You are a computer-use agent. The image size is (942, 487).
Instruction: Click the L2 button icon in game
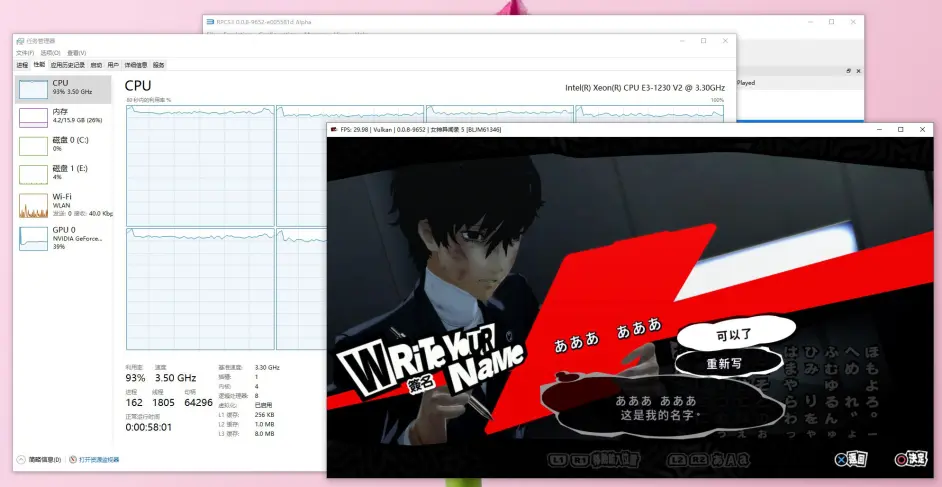pos(678,460)
